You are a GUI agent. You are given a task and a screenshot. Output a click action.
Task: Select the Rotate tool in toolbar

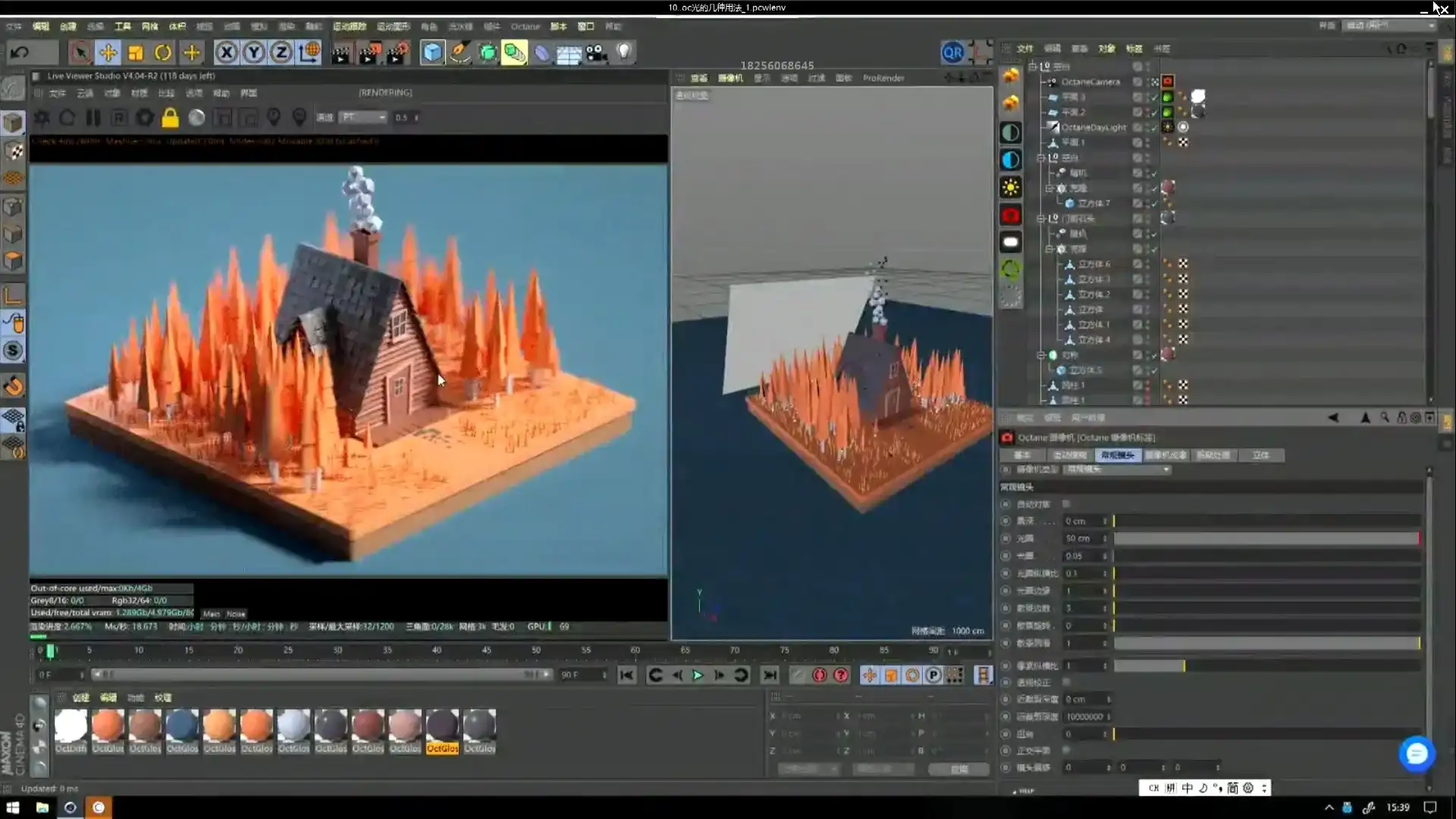[163, 52]
